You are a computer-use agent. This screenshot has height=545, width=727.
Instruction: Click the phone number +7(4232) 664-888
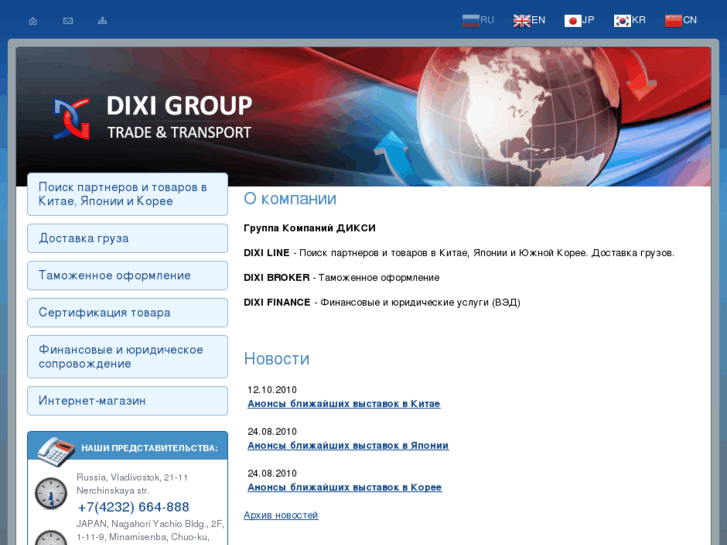133,507
